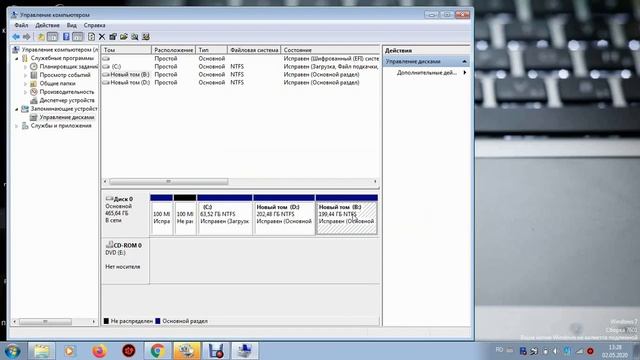Screen dimensions: 640x360
Task: Select Общие папки tree item
Action: pyautogui.click(x=57, y=83)
